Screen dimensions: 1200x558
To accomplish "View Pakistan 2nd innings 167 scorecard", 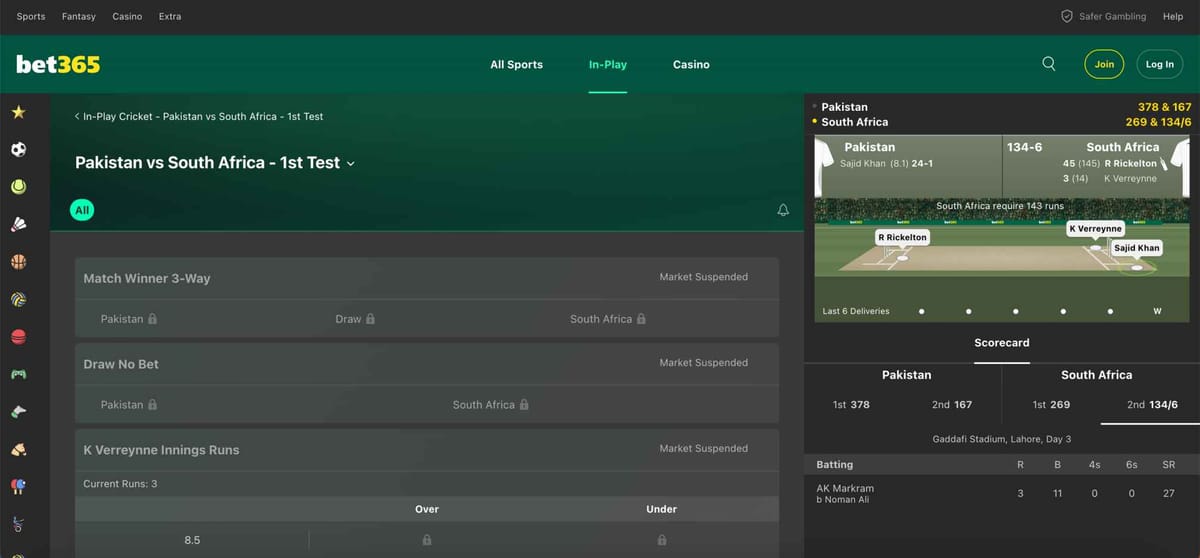I will [x=952, y=405].
